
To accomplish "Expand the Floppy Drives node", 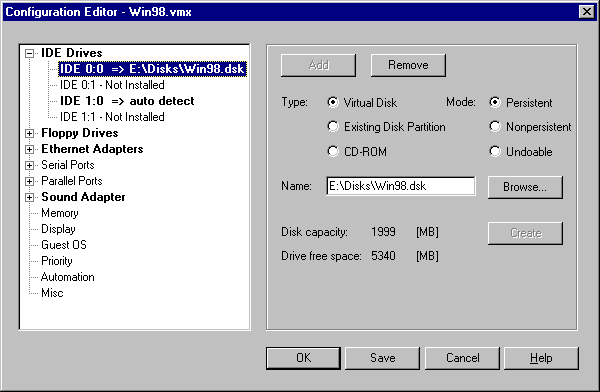I will click(x=29, y=133).
